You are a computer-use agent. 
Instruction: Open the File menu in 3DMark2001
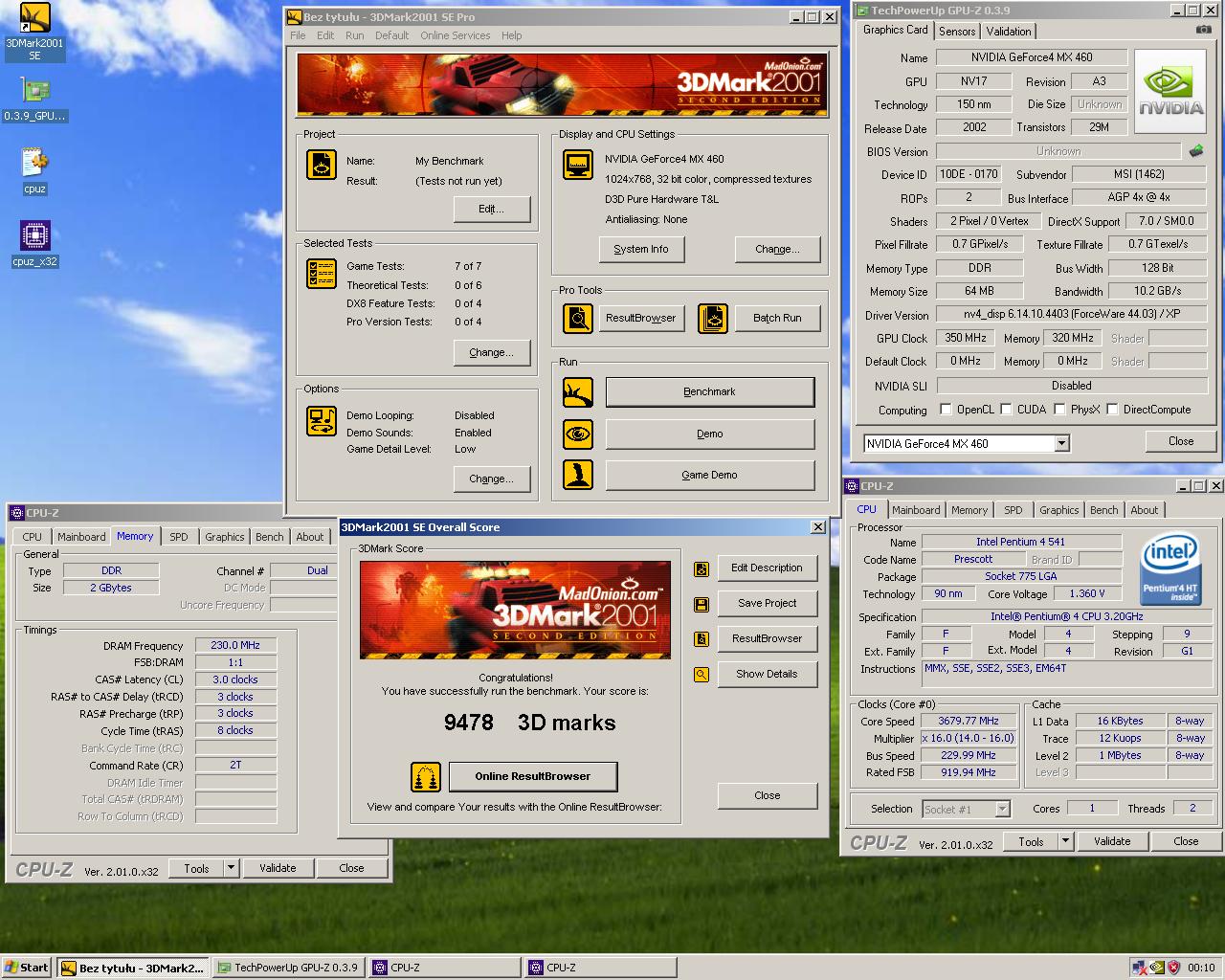298,35
